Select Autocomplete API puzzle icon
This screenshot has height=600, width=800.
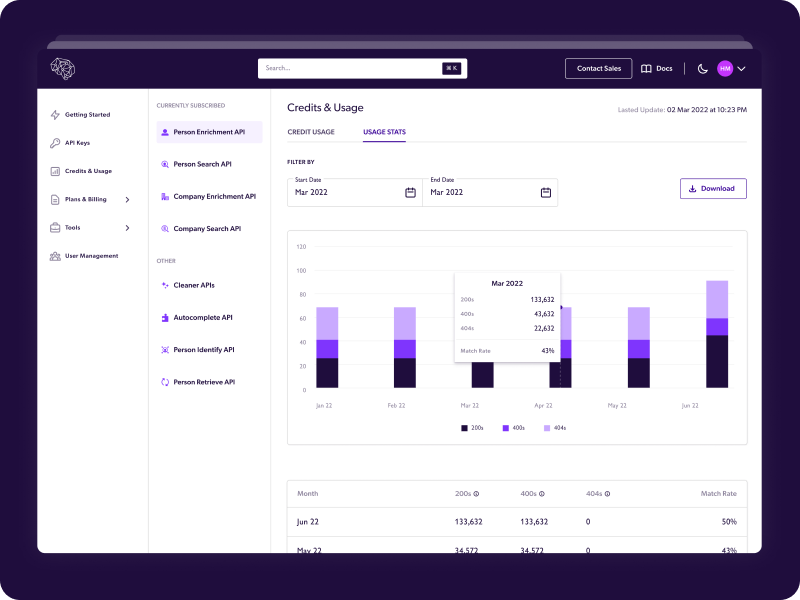[x=165, y=318]
